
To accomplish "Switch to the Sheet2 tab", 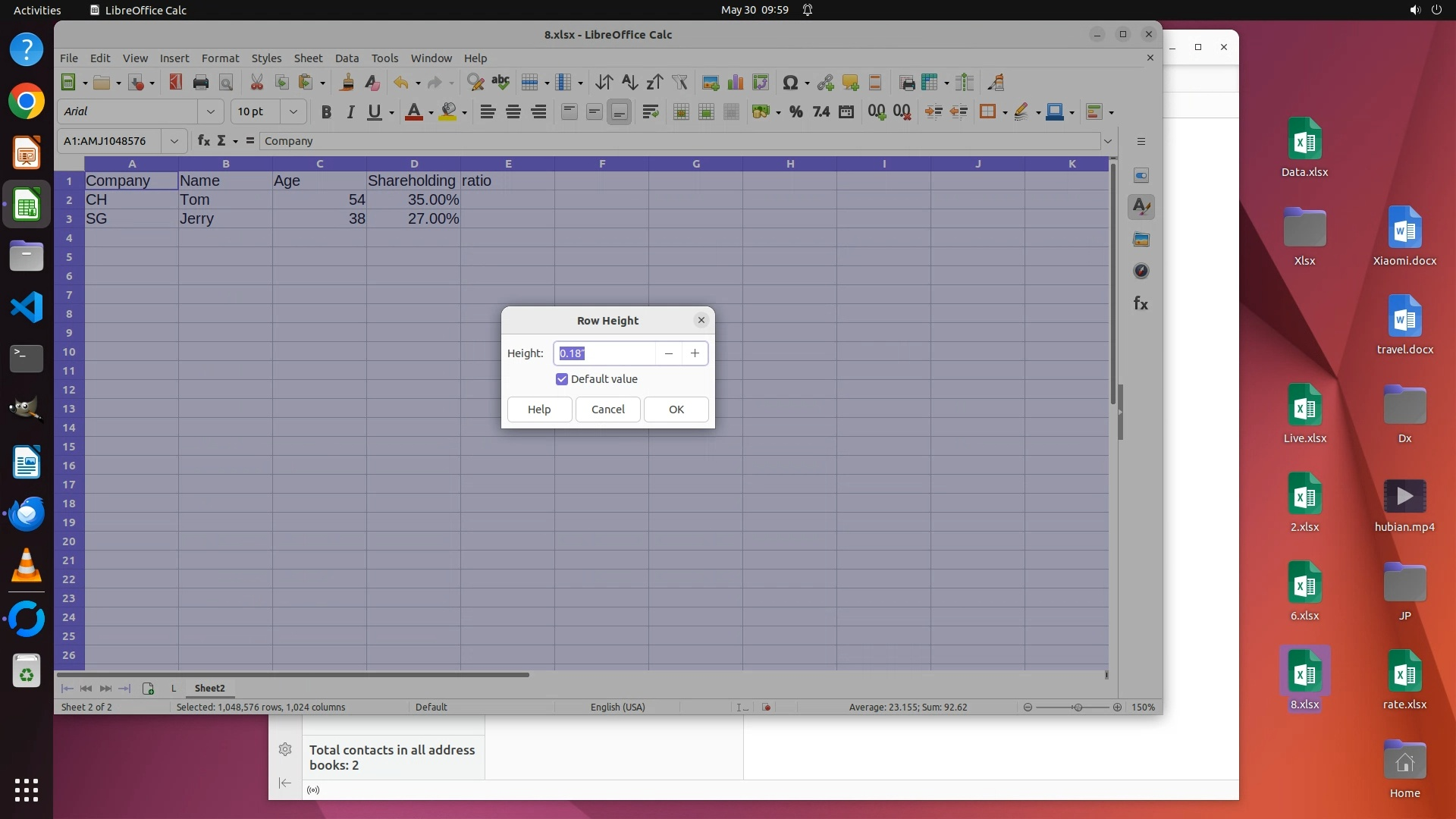I will tap(209, 689).
